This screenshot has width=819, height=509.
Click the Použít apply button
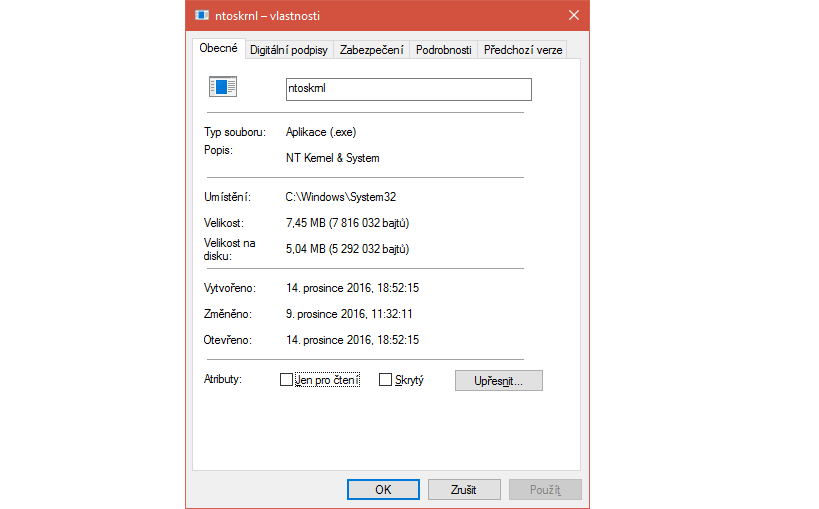(x=545, y=490)
